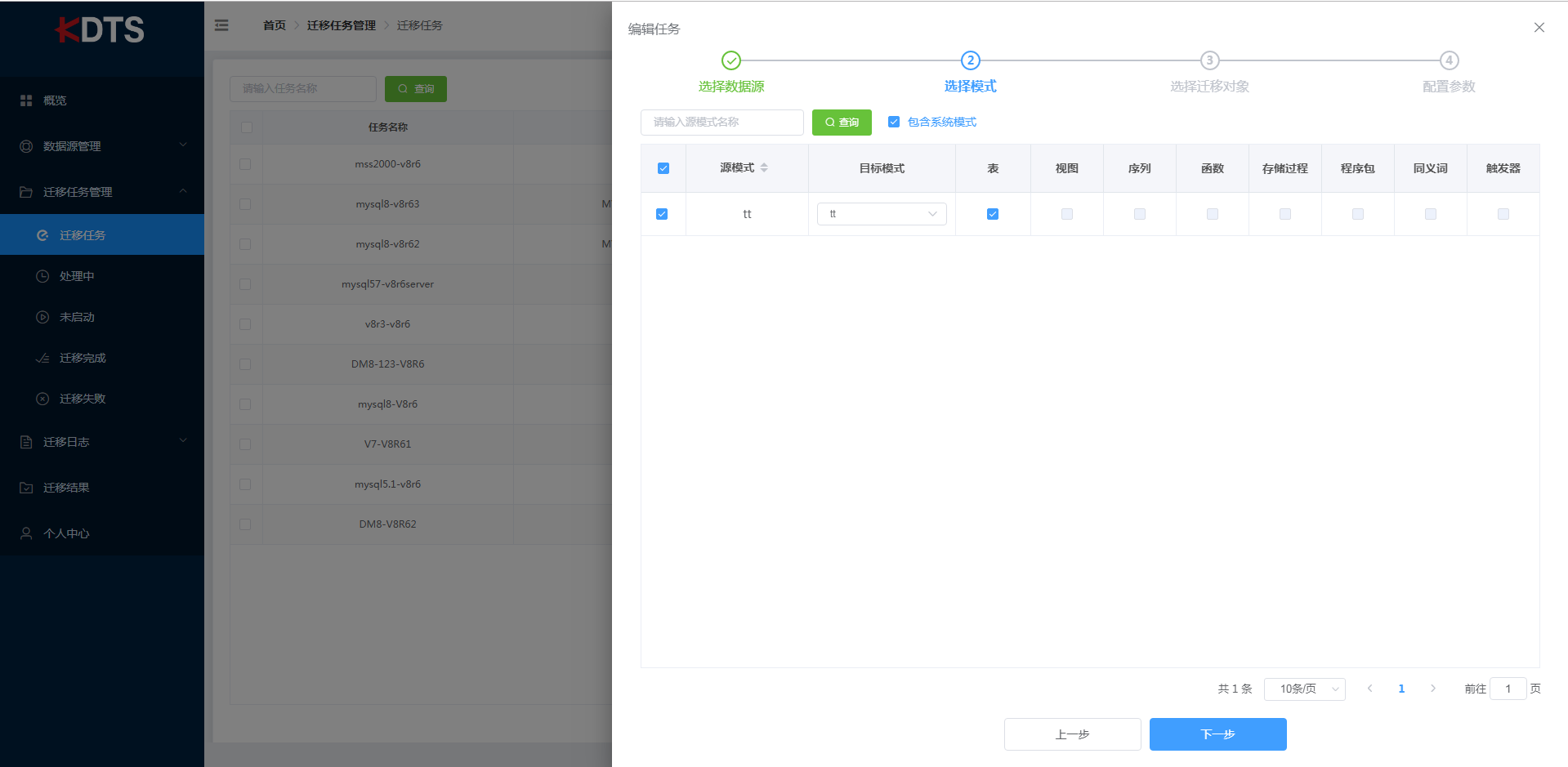Image resolution: width=1568 pixels, height=767 pixels.
Task: Sort the 源模式 column with arrows
Action: coord(765,167)
